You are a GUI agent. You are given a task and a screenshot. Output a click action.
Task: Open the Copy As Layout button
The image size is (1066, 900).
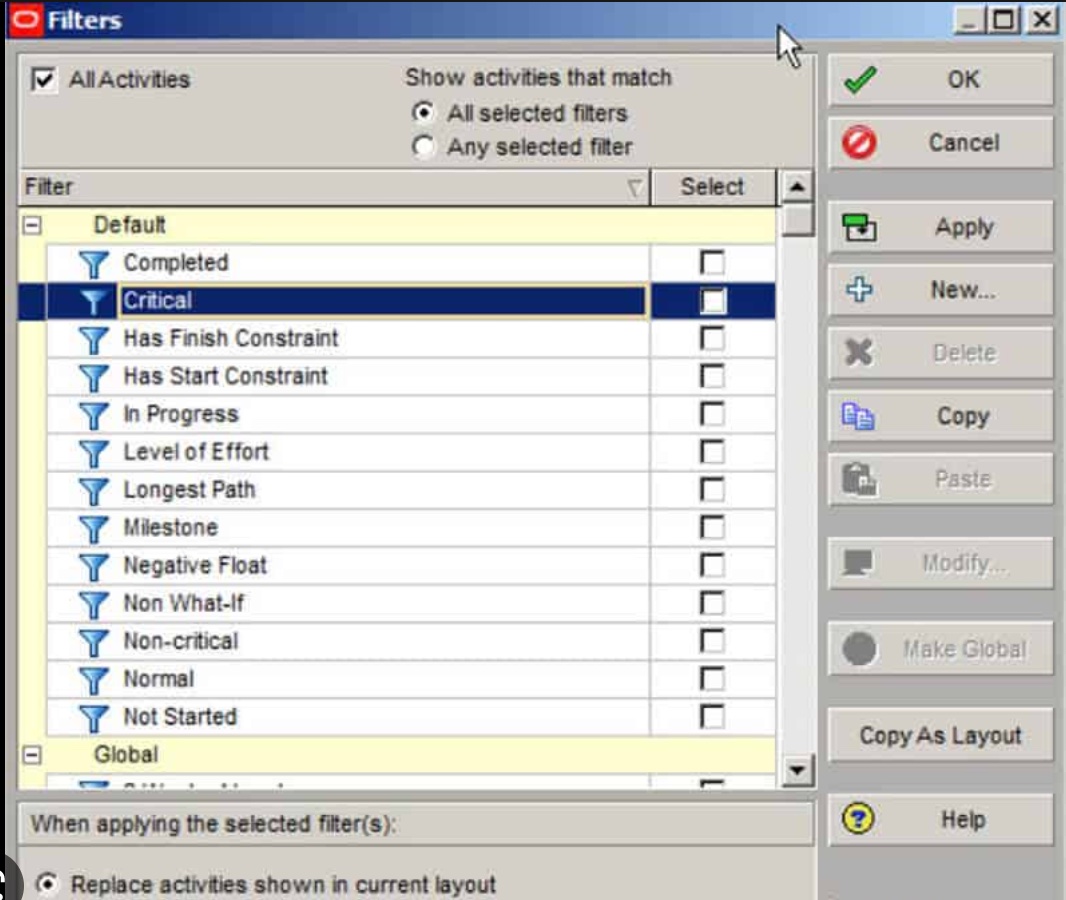point(940,735)
